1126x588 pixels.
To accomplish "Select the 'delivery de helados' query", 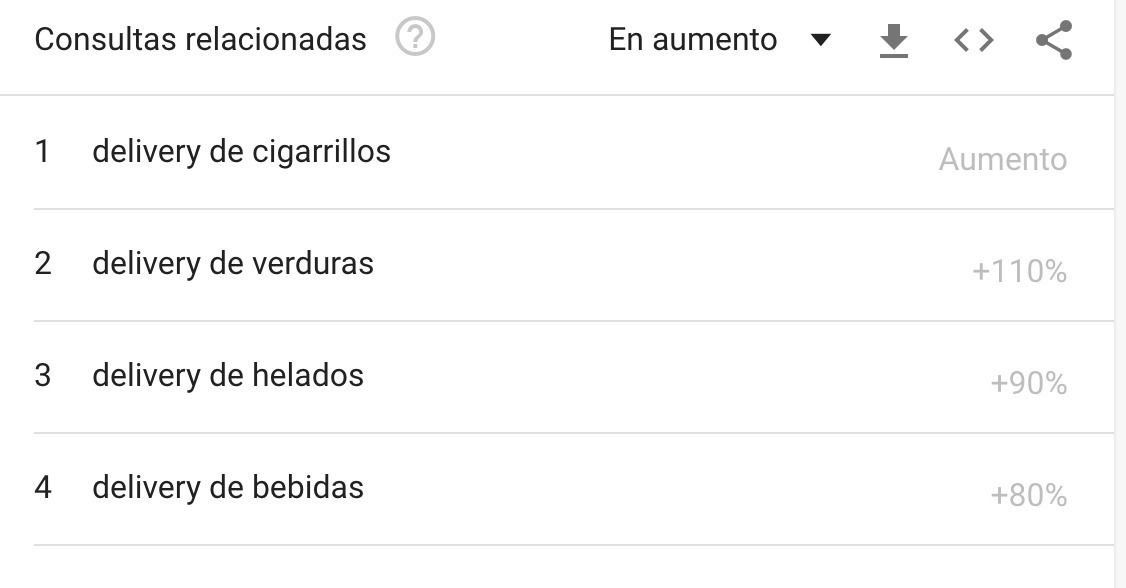I will tap(228, 376).
